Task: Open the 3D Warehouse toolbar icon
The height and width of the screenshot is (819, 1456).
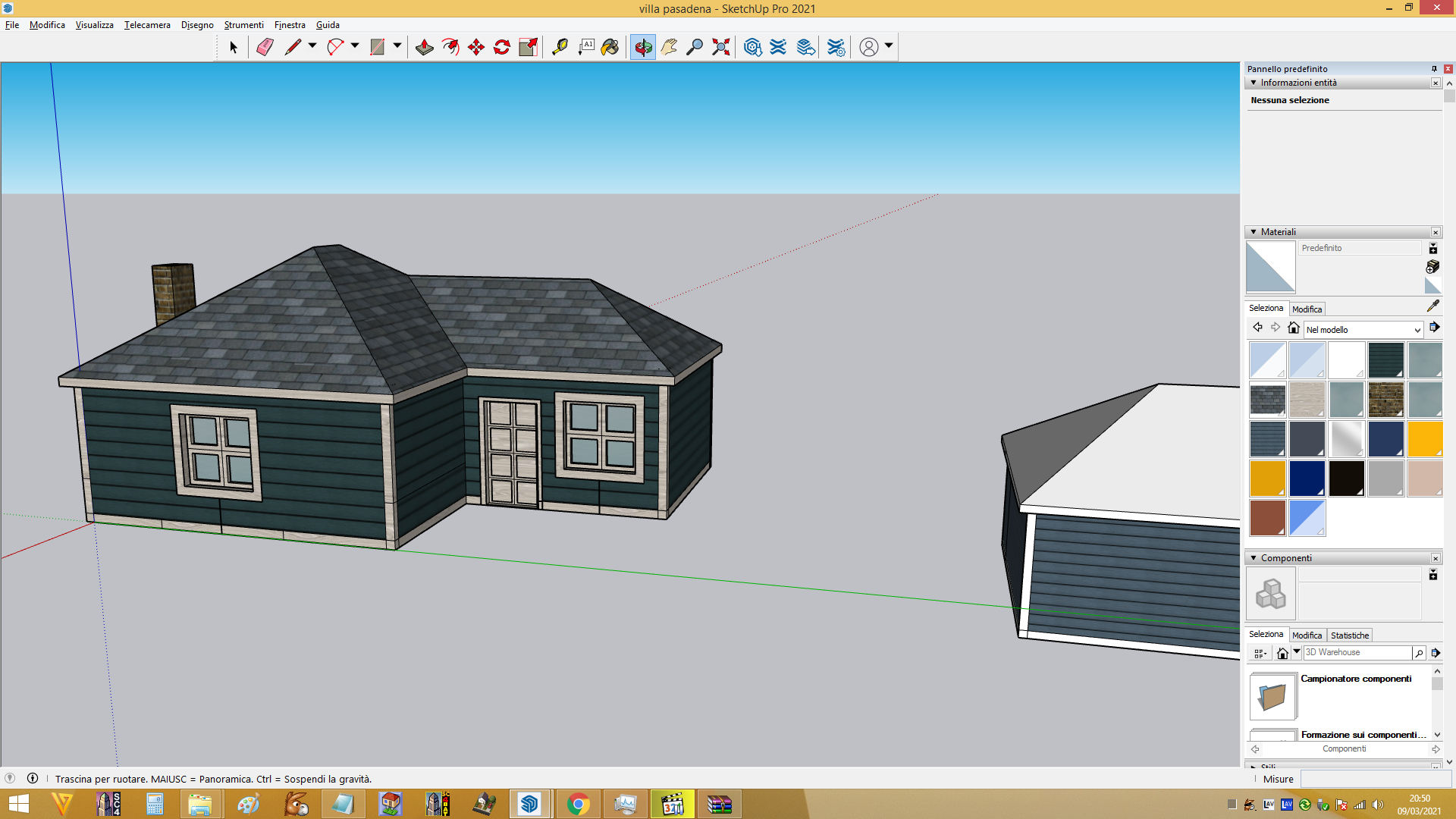Action: click(x=752, y=47)
